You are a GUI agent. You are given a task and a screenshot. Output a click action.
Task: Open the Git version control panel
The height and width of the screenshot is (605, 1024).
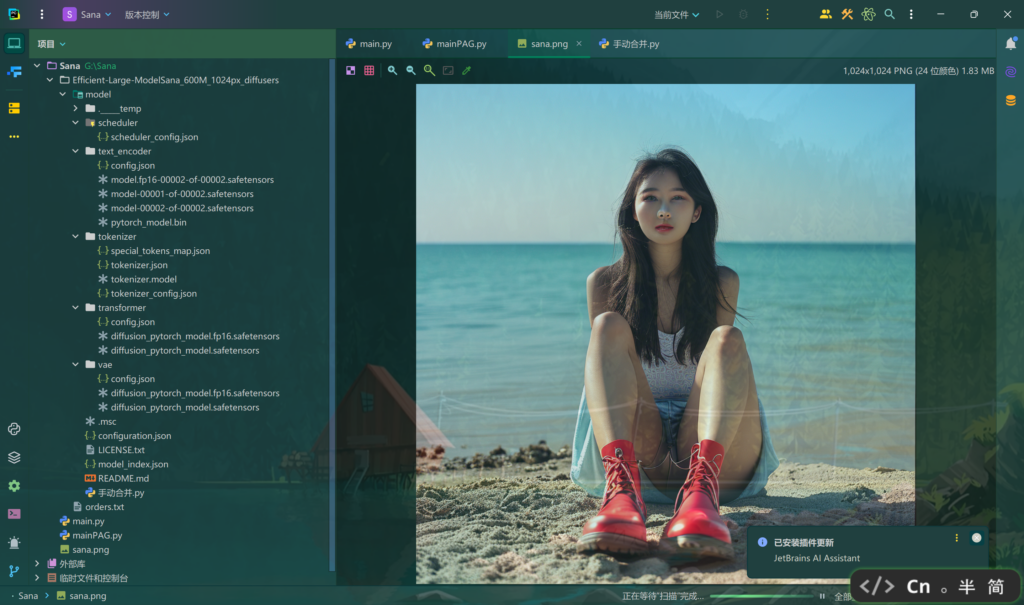pyautogui.click(x=14, y=571)
